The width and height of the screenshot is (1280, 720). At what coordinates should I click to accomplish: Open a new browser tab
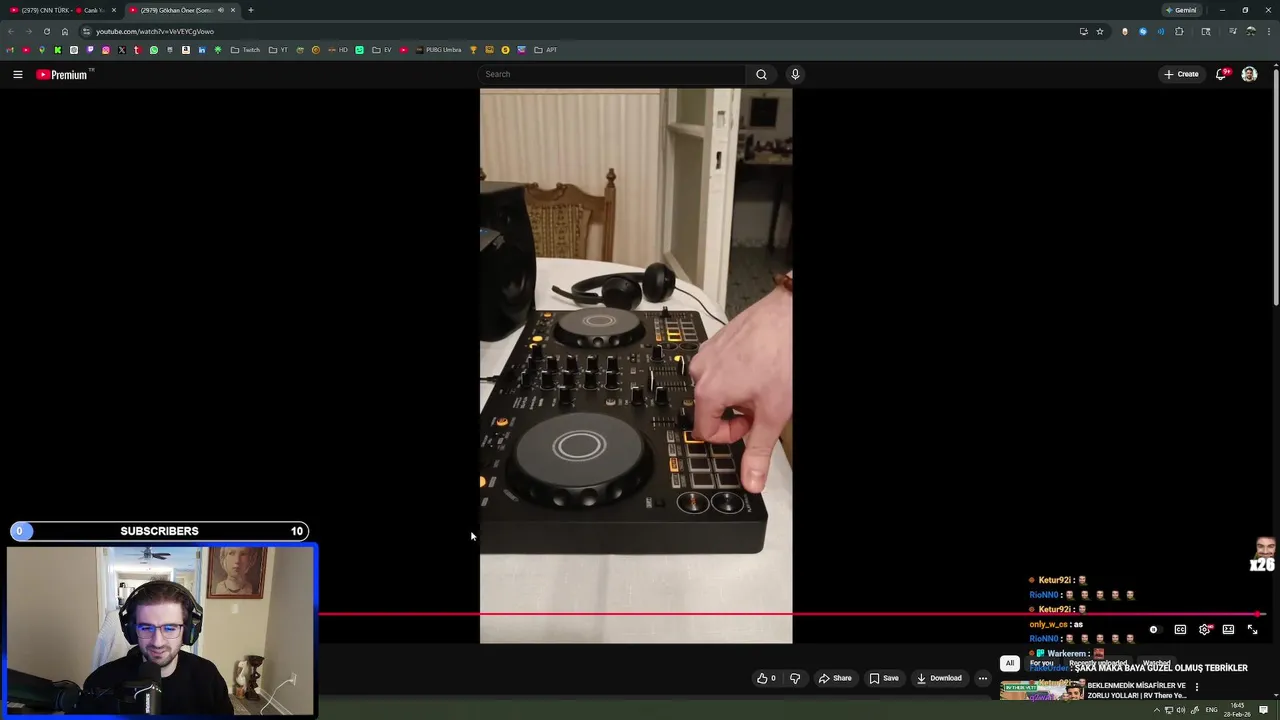[251, 10]
